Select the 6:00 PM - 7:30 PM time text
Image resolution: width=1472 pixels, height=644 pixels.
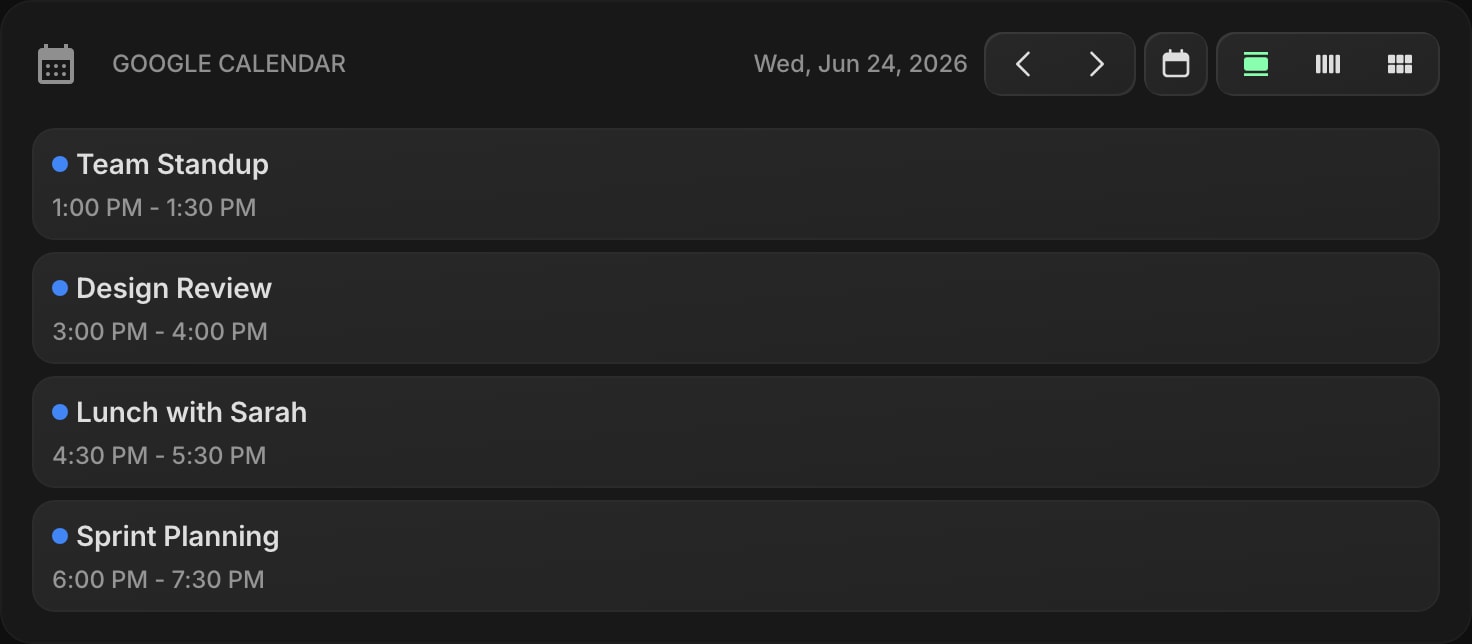tap(158, 580)
